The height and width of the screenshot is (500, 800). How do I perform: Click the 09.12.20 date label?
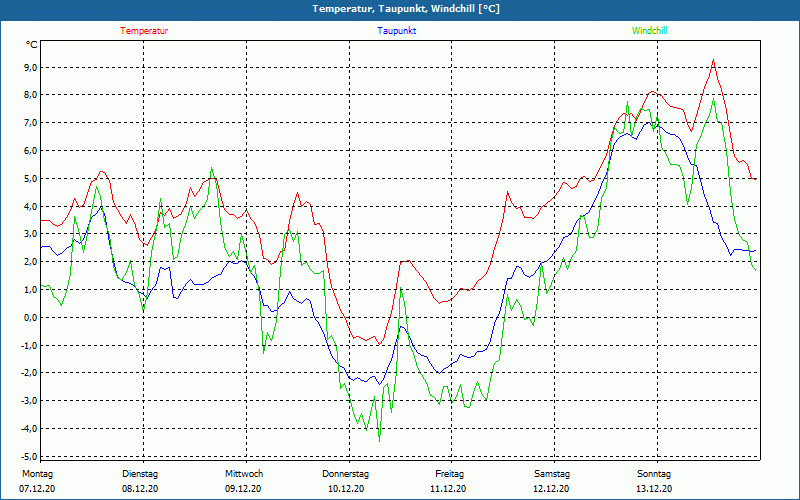pos(243,489)
